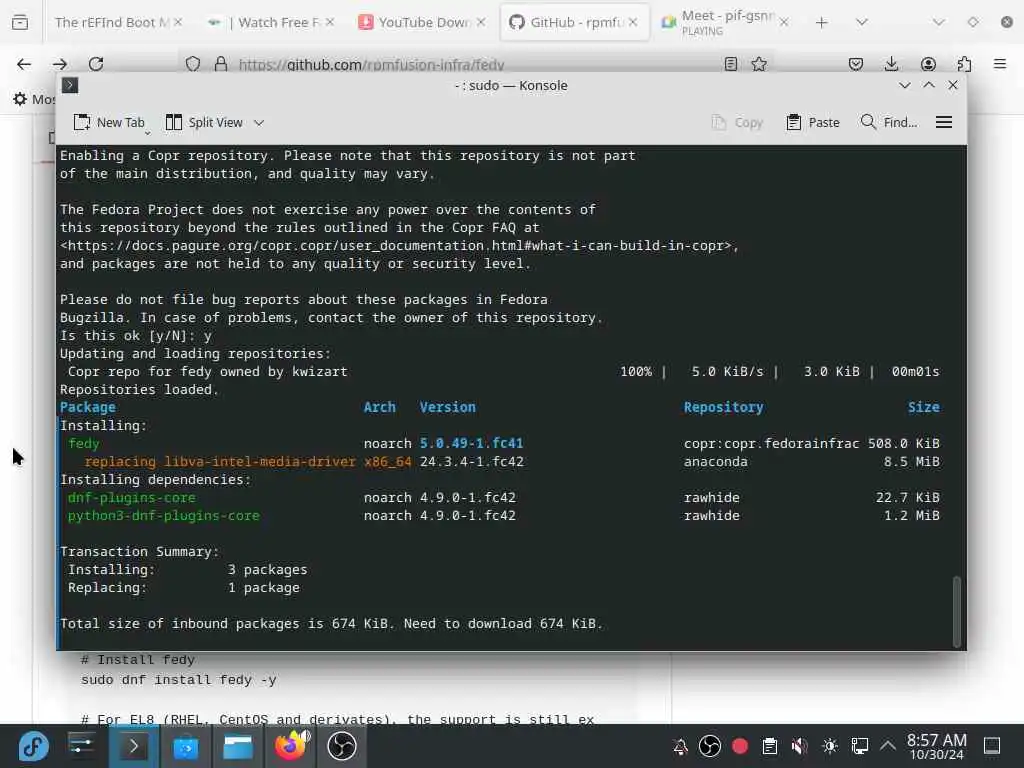This screenshot has height=768, width=1024.
Task: Go back in Firefox
Action: 24,64
